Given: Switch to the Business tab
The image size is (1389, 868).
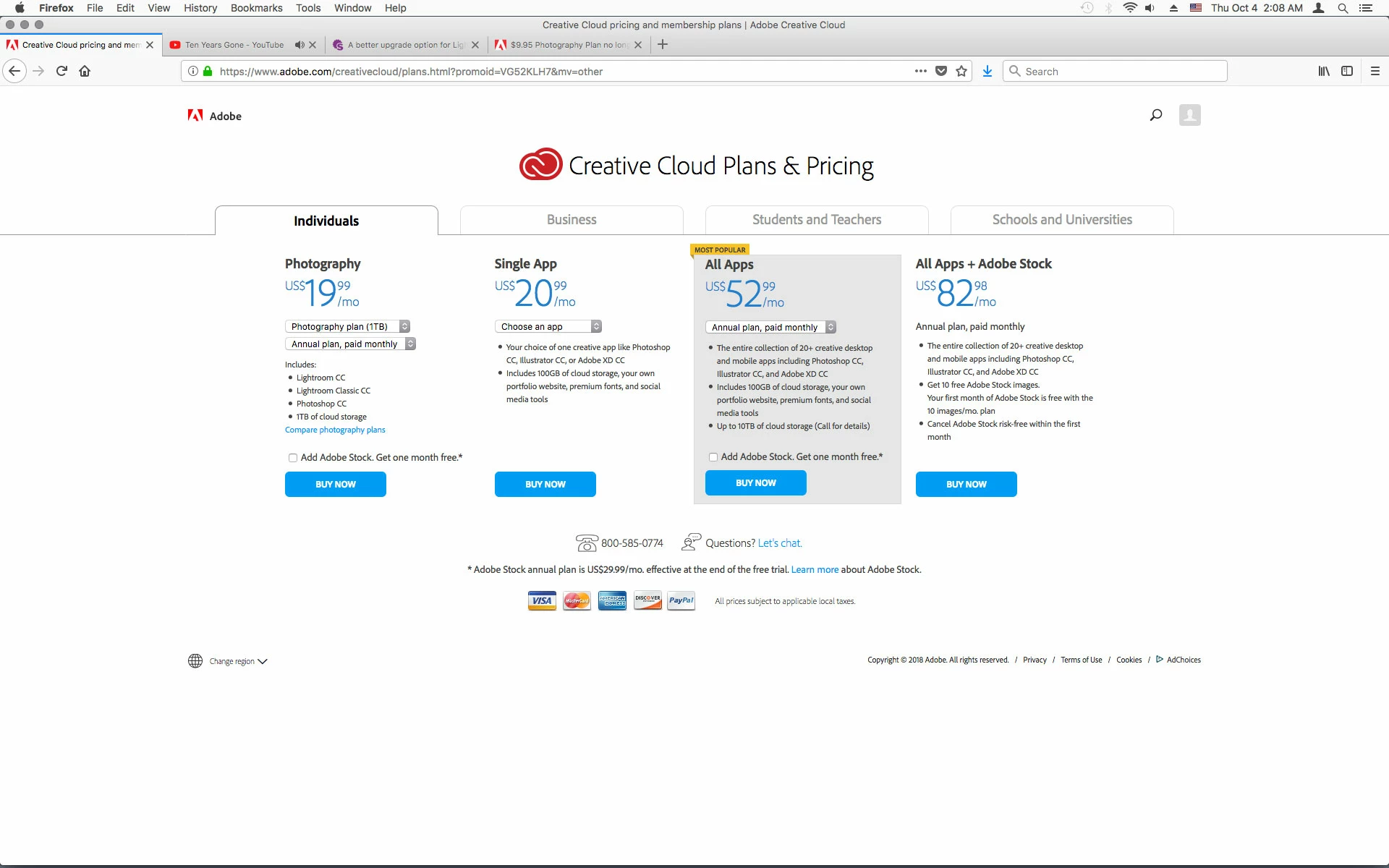Looking at the screenshot, I should click(x=572, y=220).
